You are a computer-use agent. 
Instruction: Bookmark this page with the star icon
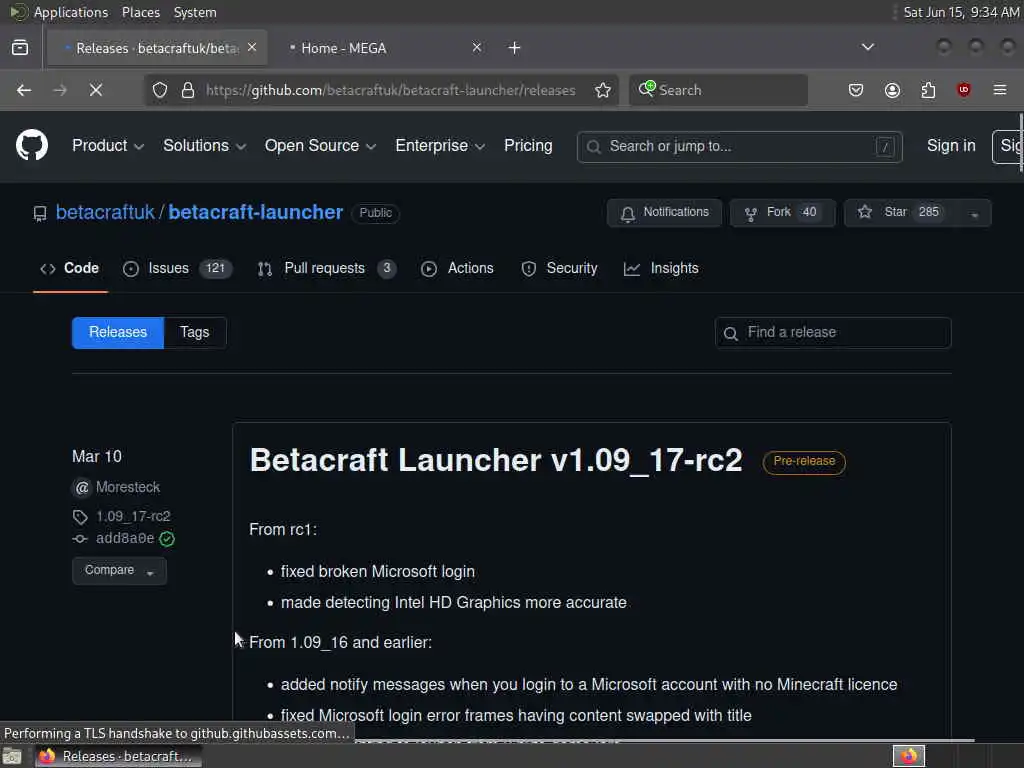602,90
